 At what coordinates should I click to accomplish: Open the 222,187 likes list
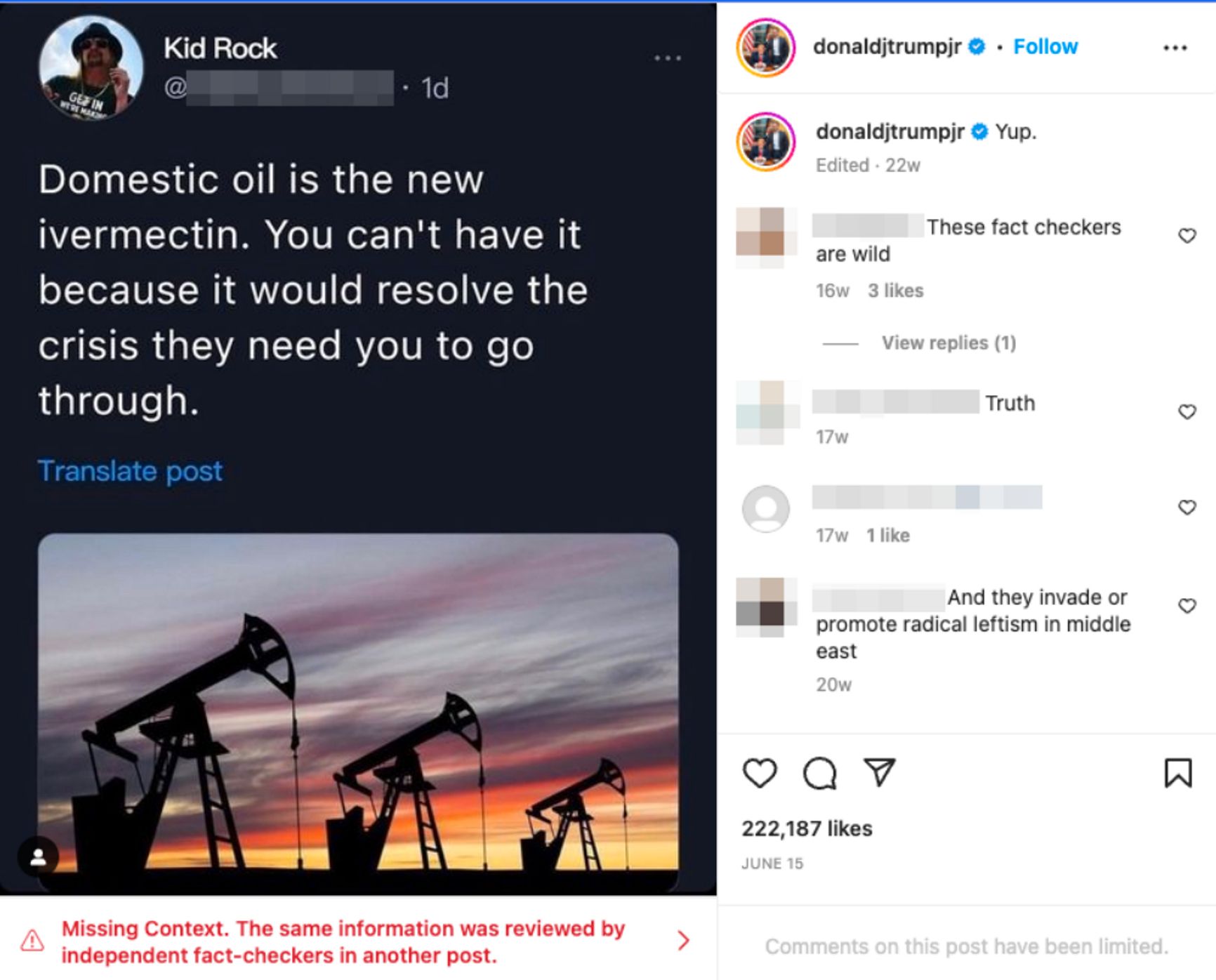[807, 828]
